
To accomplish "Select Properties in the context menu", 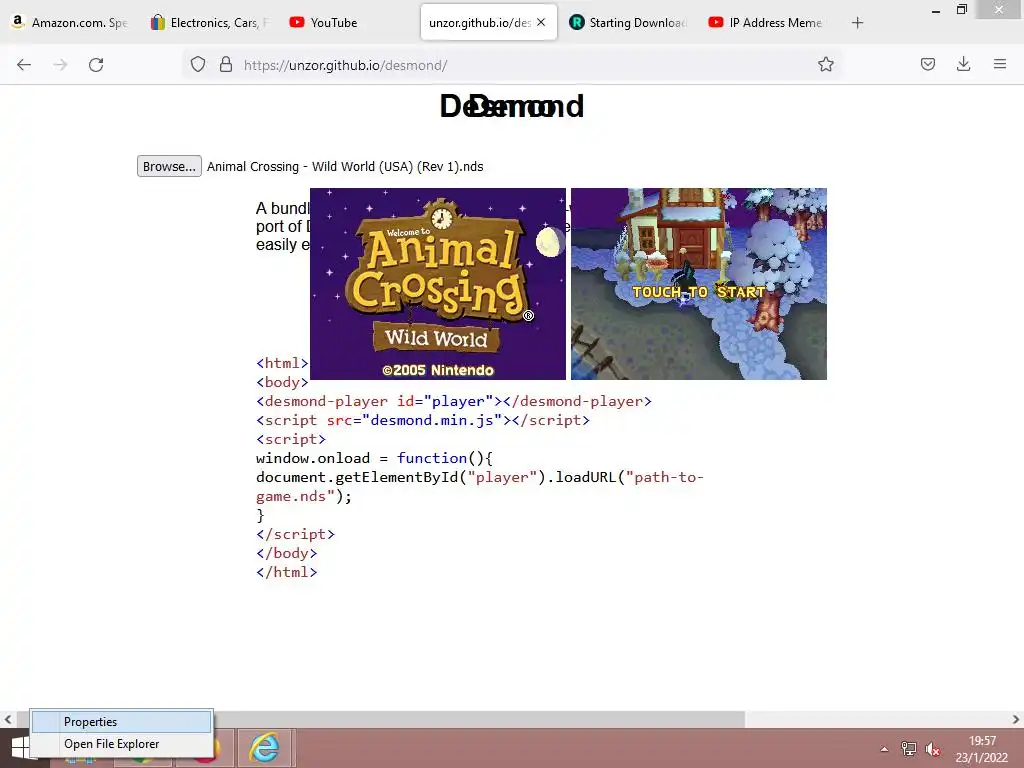I will point(121,722).
